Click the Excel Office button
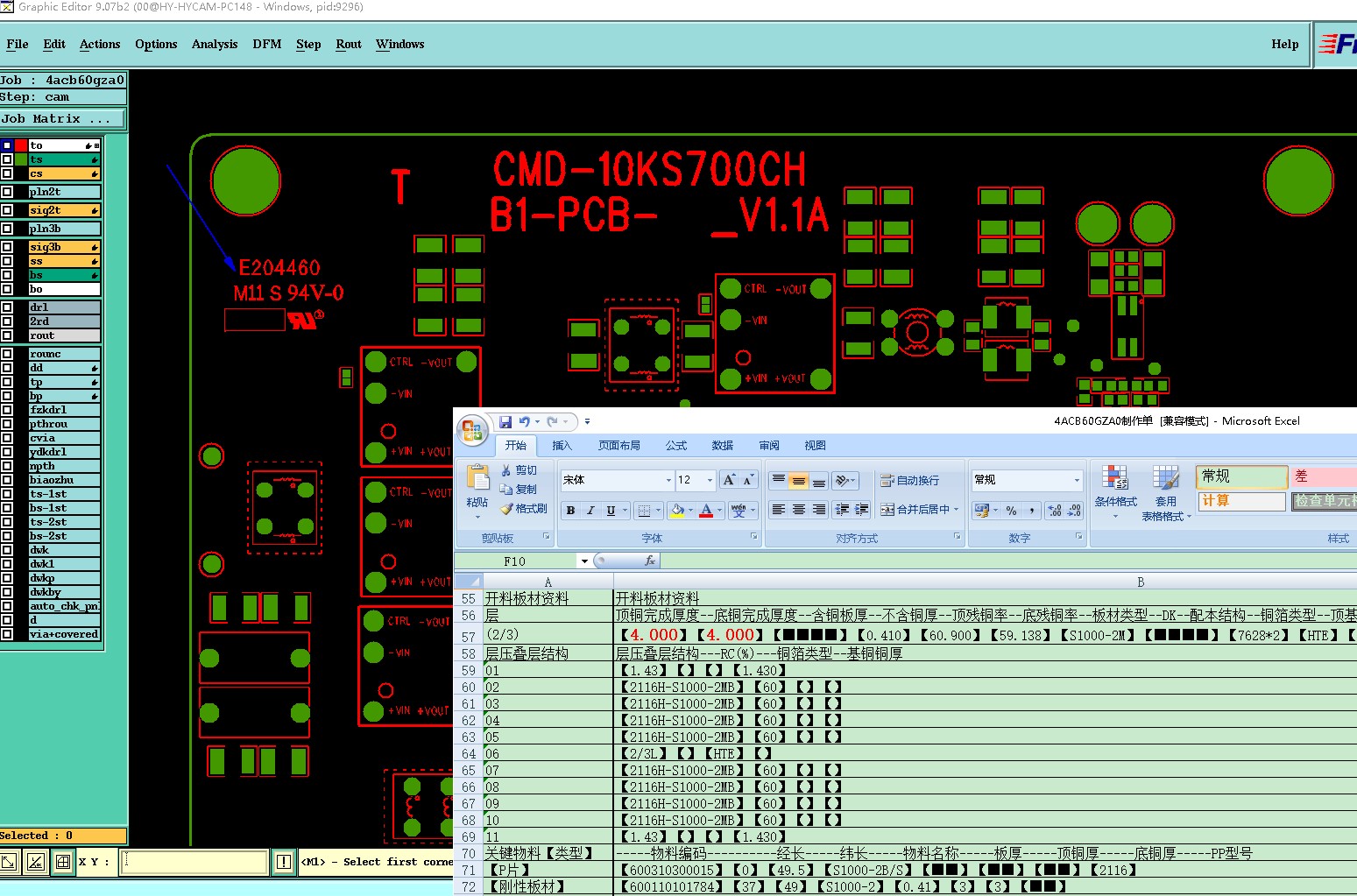This screenshot has height=896, width=1357. click(x=473, y=429)
